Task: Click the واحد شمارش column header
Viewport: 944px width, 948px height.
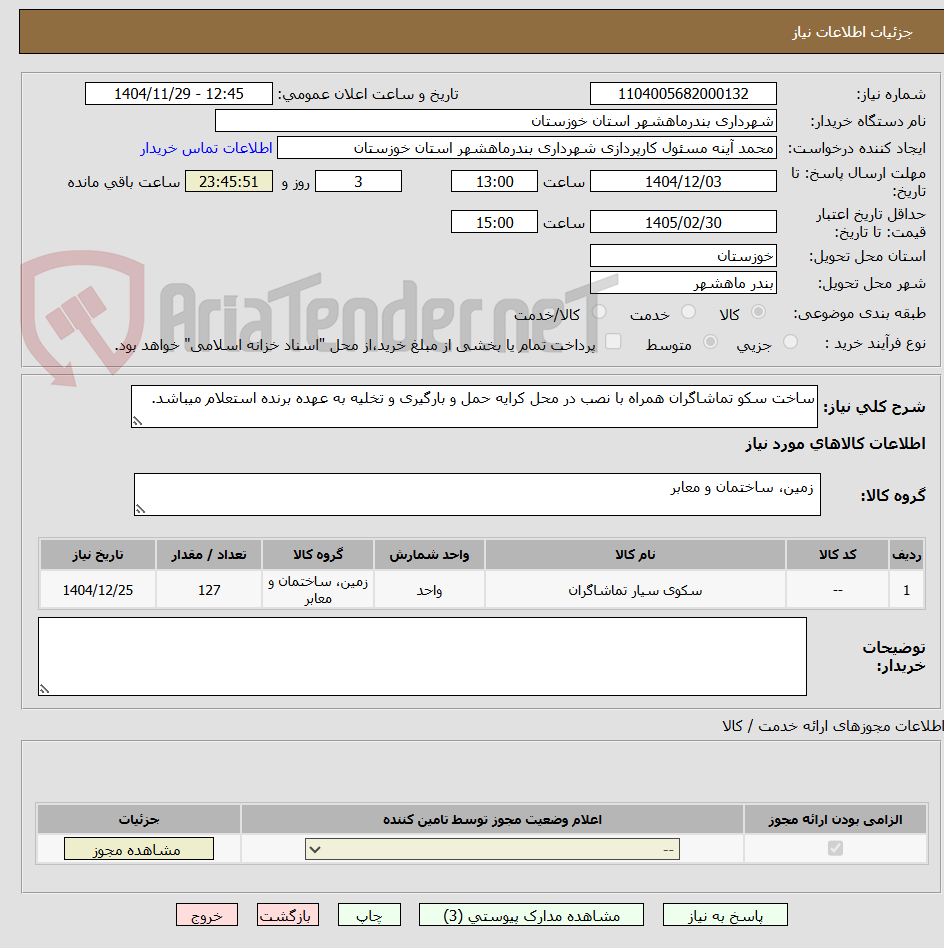Action: pyautogui.click(x=429, y=554)
